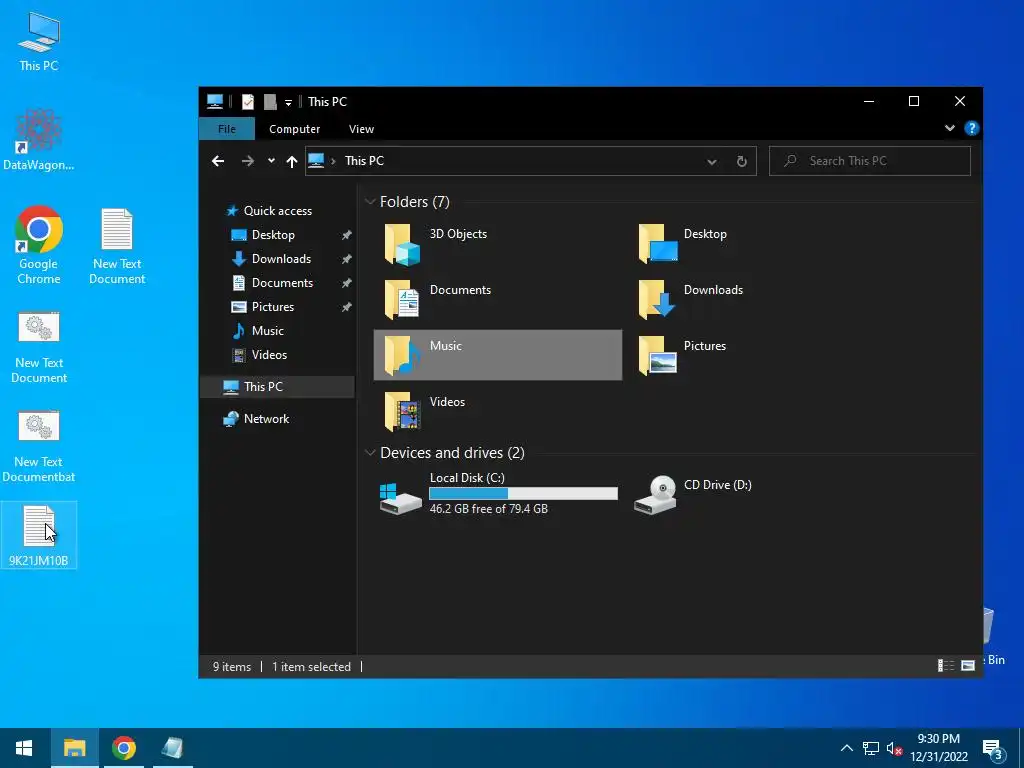1024x768 pixels.
Task: Open the File ribbon tab
Action: (x=227, y=129)
